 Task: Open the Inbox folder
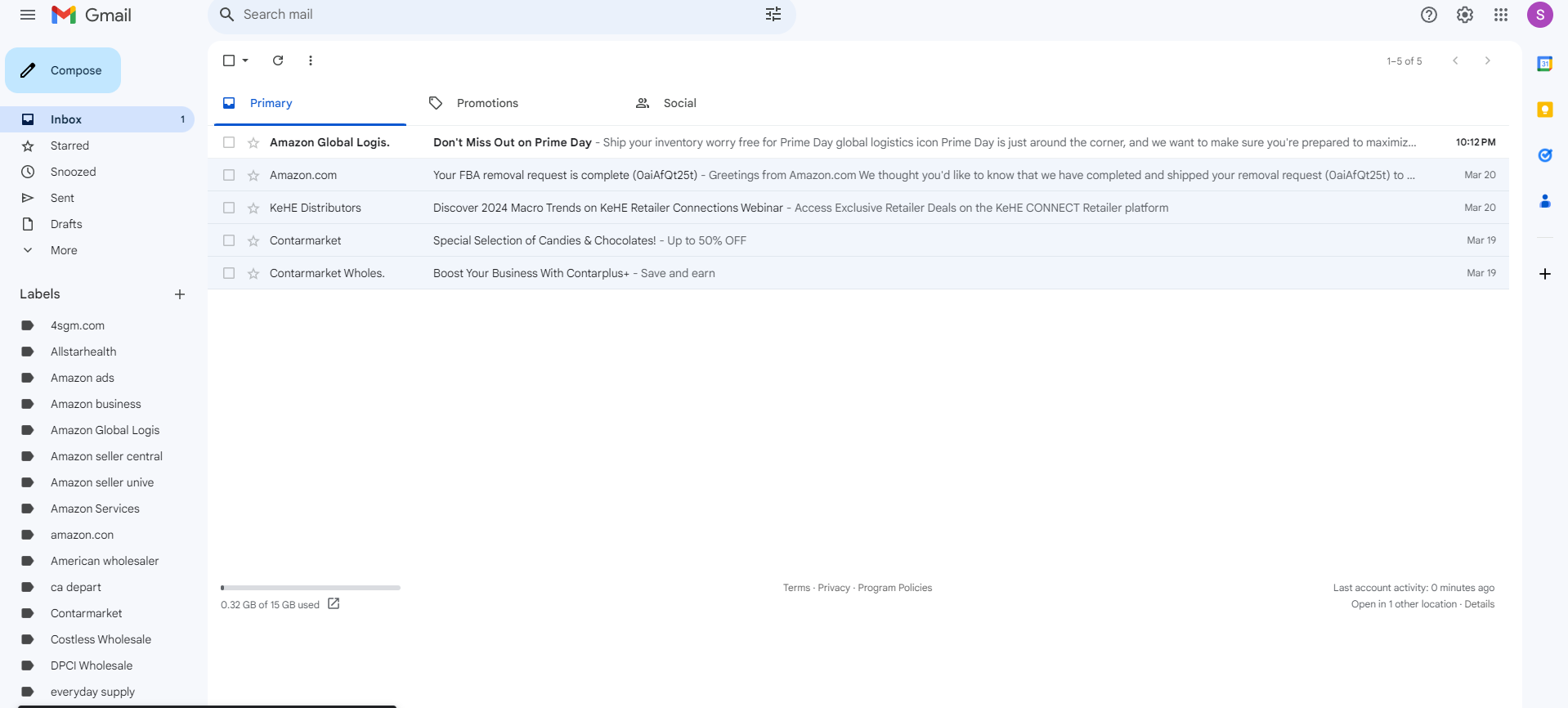pyautogui.click(x=97, y=119)
